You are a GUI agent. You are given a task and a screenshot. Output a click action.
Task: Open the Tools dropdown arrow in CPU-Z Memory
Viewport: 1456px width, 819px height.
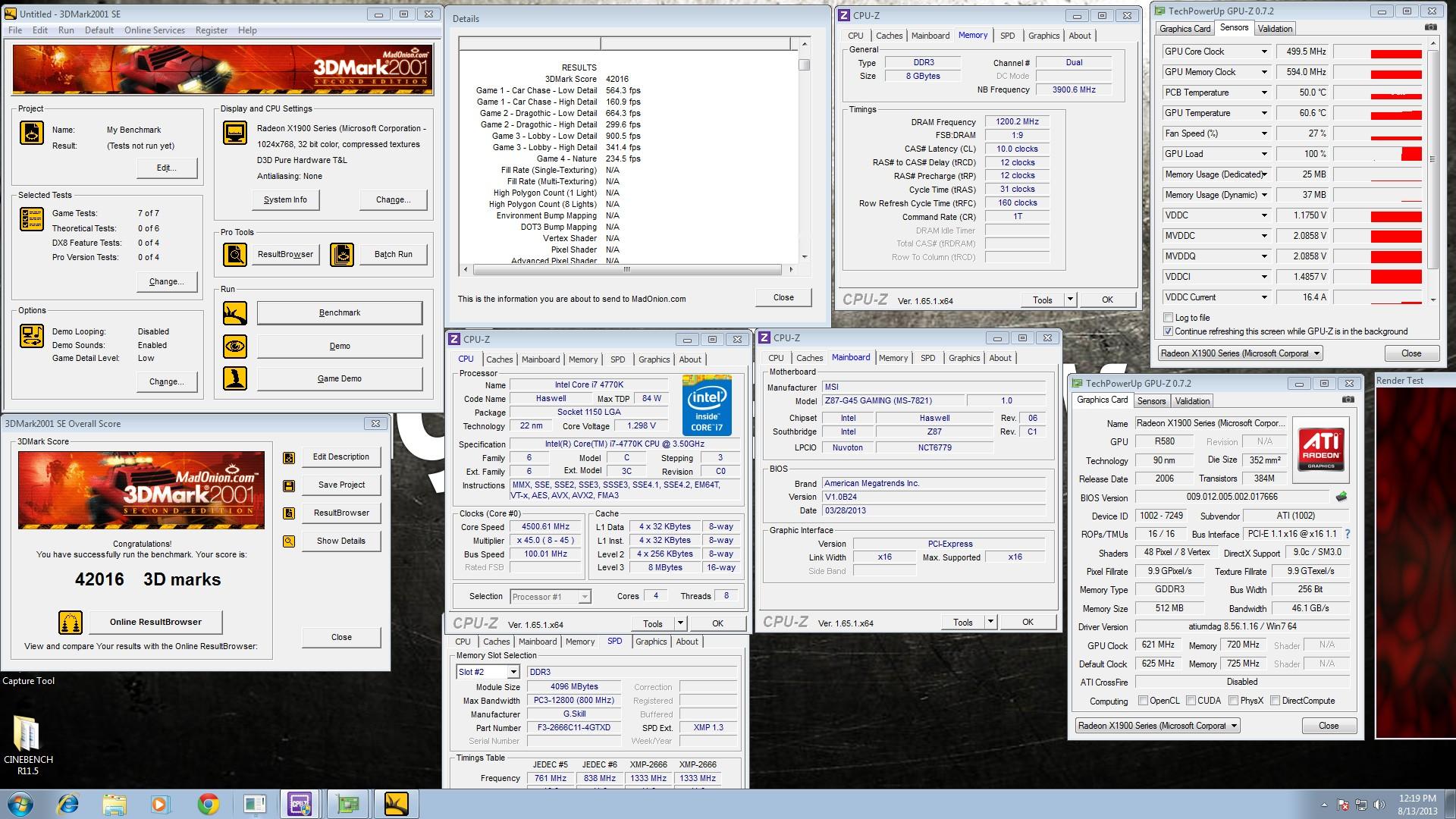(x=1070, y=300)
